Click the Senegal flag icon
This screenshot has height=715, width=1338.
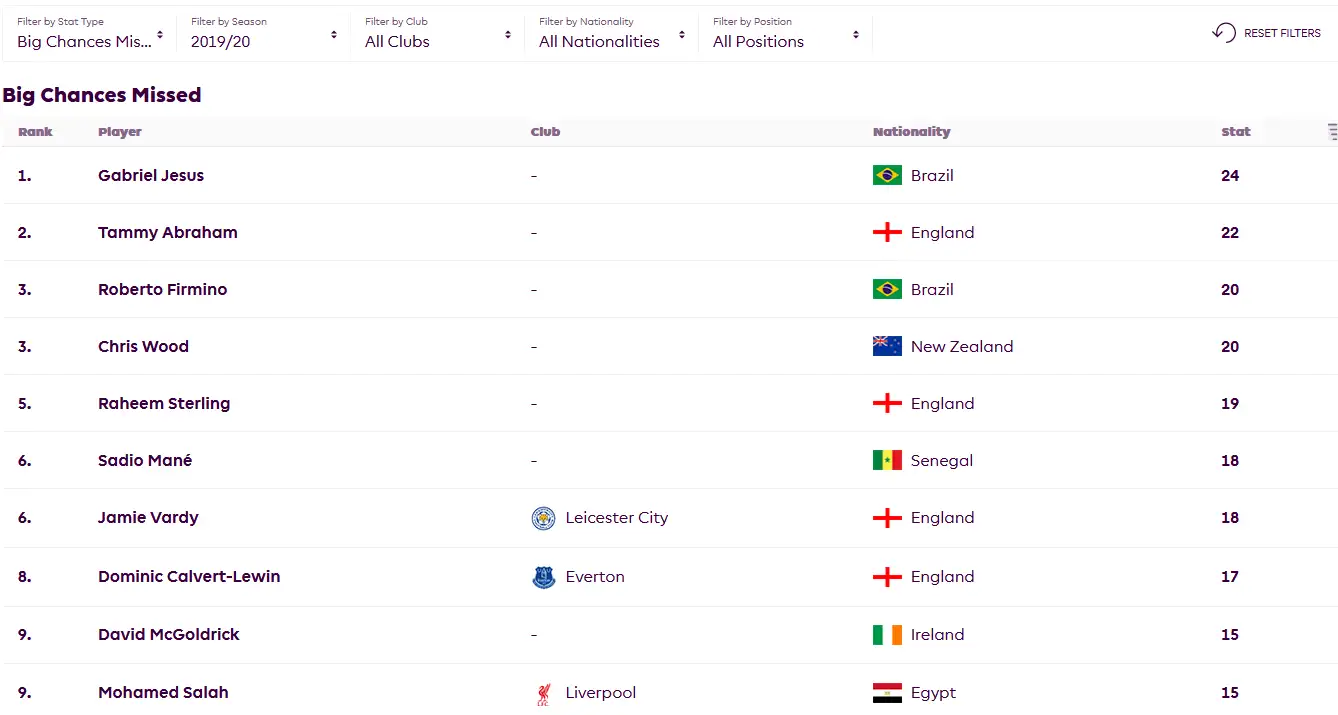pos(887,461)
